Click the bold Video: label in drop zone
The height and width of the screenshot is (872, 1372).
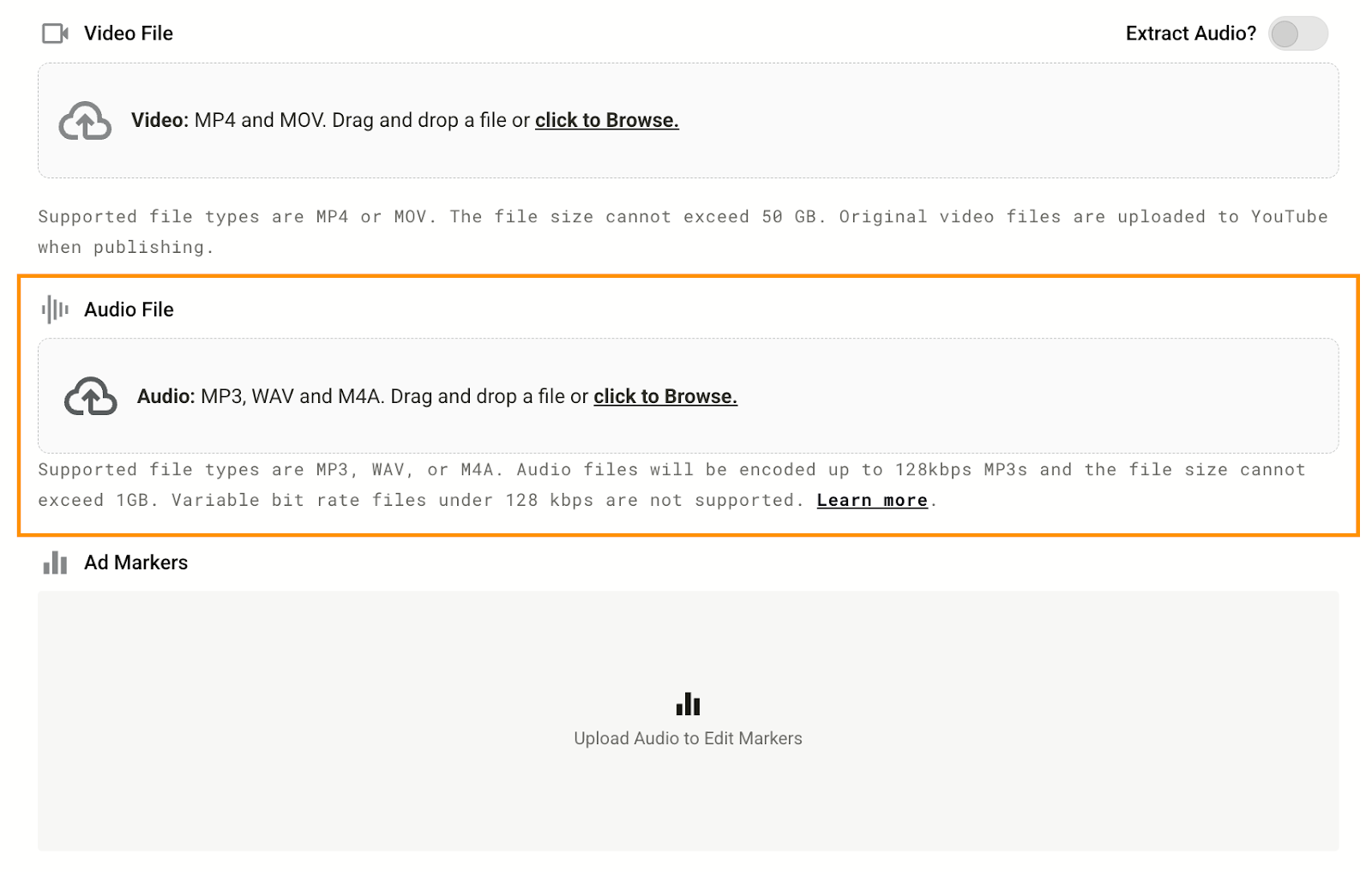(x=159, y=120)
